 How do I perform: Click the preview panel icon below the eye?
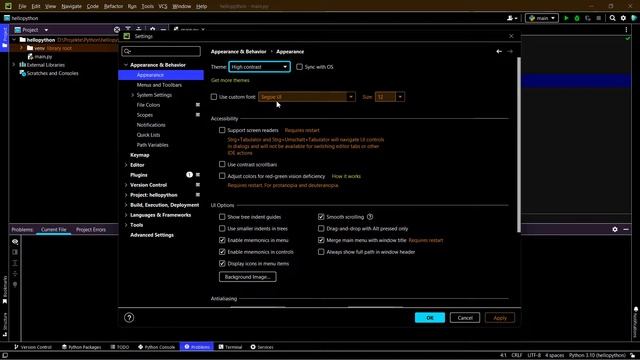[15, 252]
